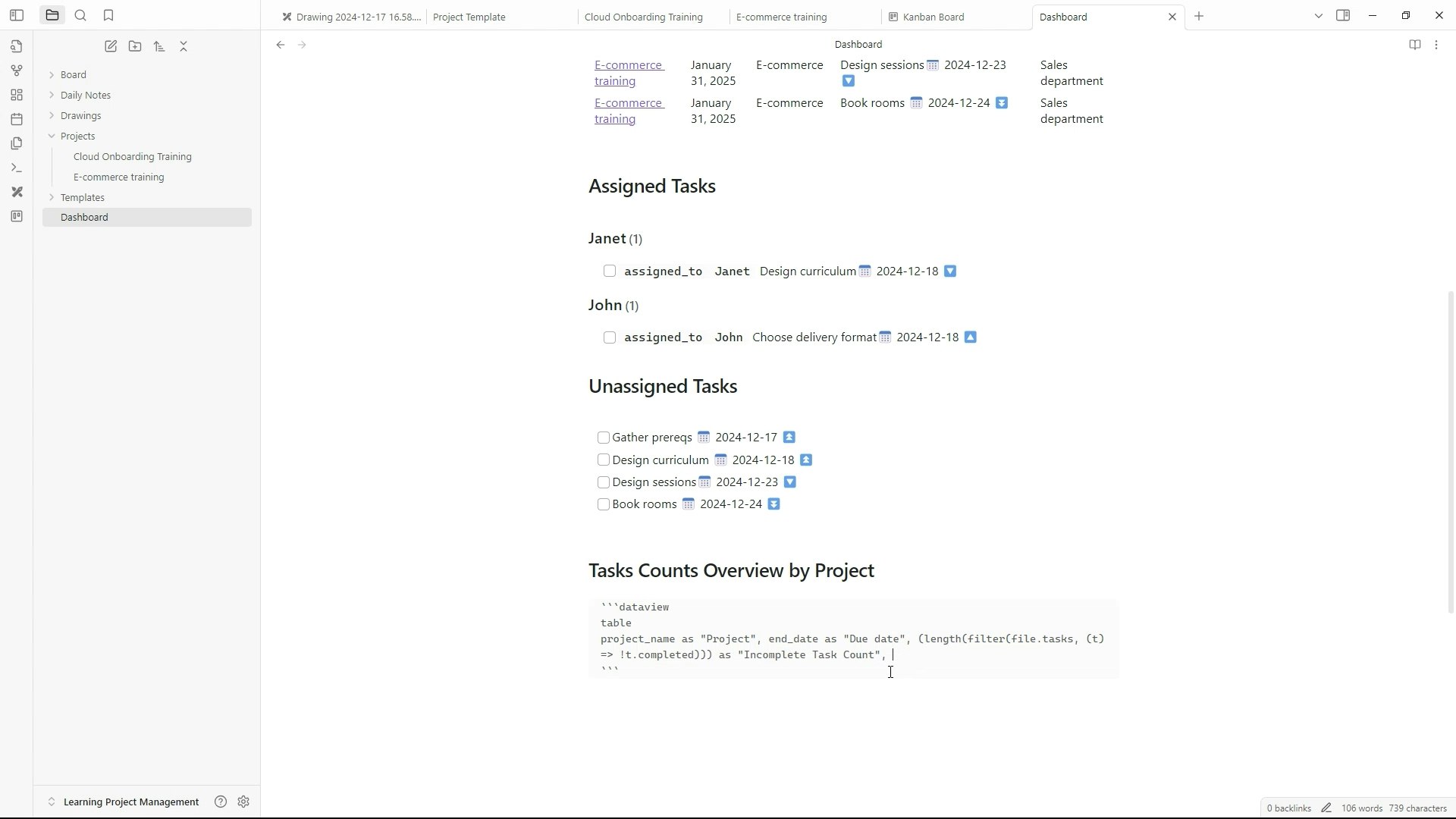Collapse all folders in file explorer
1456x819 pixels.
click(x=184, y=46)
